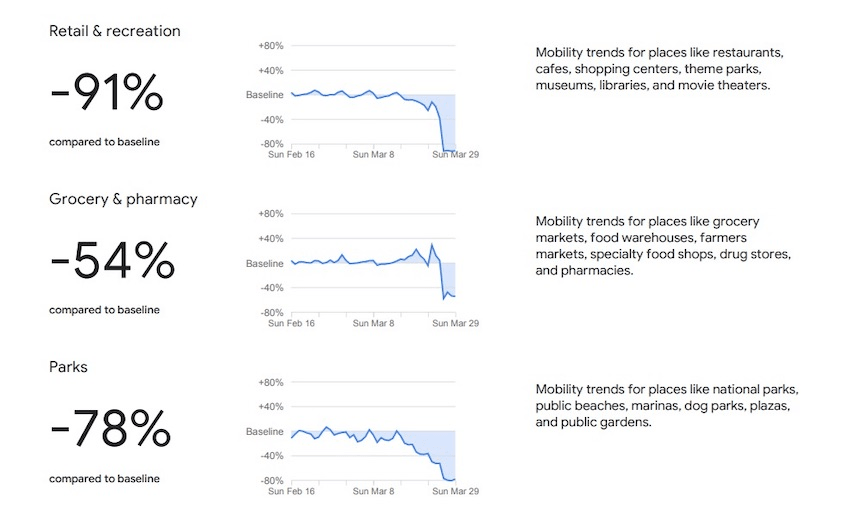Click the Grocery & pharmacy heading
Screen dimensions: 850x510
[123, 199]
